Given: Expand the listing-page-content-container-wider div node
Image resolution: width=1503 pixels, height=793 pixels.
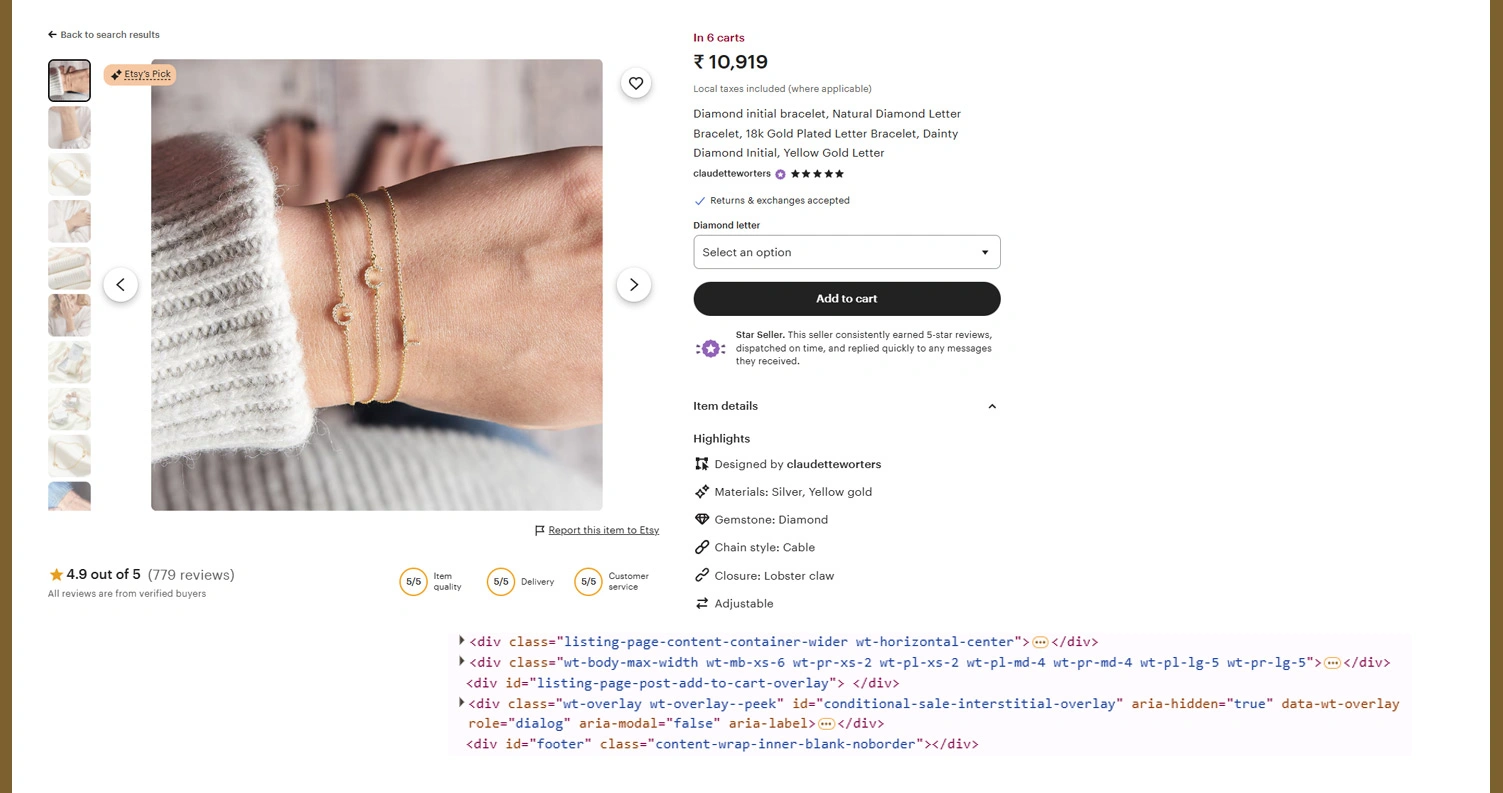Looking at the screenshot, I should pos(462,641).
